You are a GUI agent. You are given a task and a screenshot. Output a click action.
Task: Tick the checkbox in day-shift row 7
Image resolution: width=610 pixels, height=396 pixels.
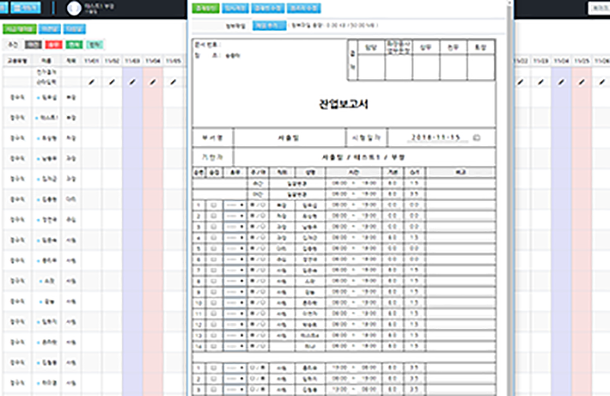pyautogui.click(x=214, y=270)
